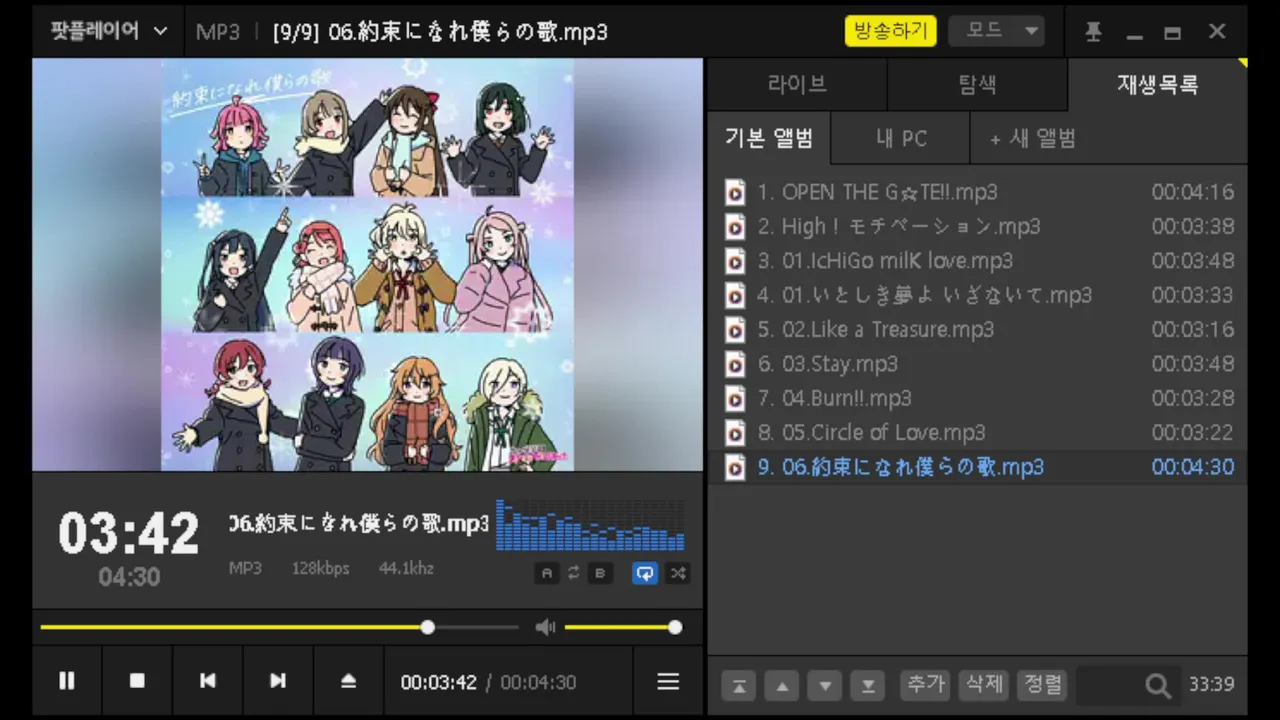Mute audio using the speaker icon
The height and width of the screenshot is (720, 1280).
pyautogui.click(x=545, y=627)
